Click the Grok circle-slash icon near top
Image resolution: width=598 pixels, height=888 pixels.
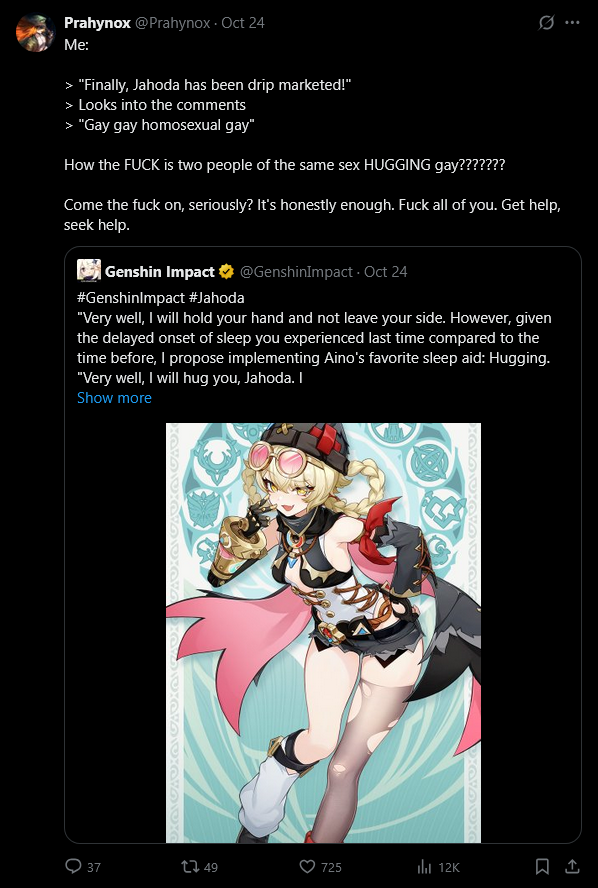(x=546, y=23)
